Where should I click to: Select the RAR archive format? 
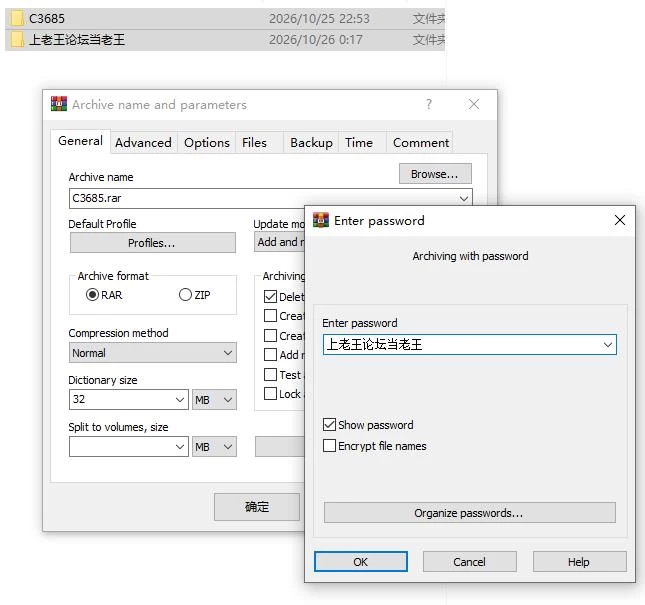point(92,294)
